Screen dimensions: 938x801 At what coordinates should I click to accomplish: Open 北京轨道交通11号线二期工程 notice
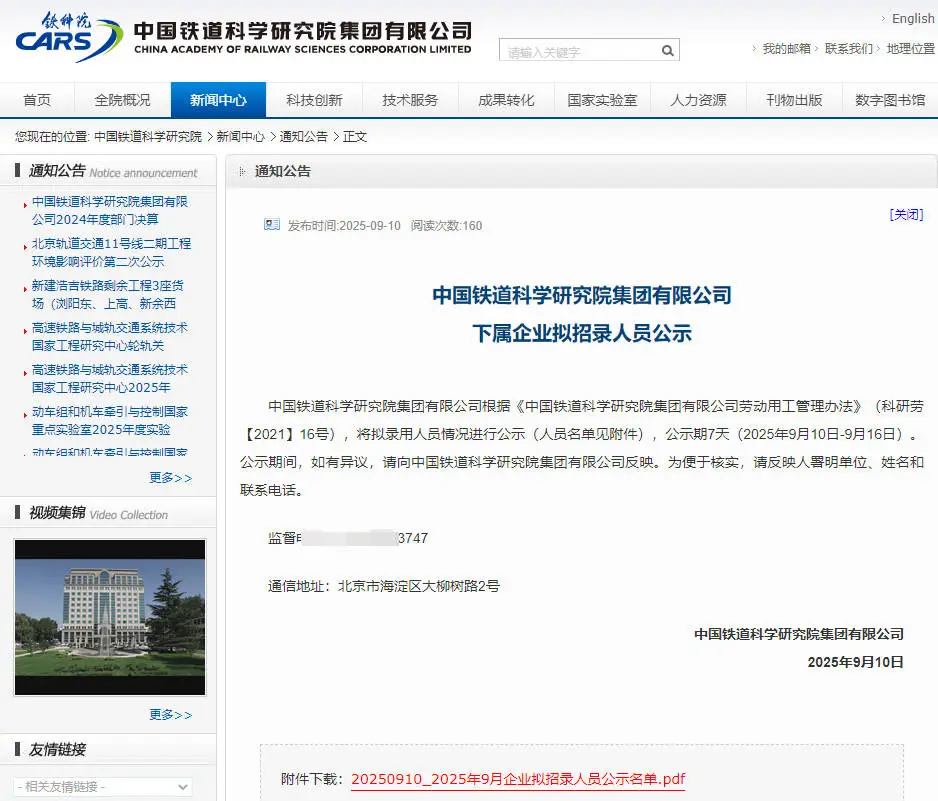tap(111, 252)
